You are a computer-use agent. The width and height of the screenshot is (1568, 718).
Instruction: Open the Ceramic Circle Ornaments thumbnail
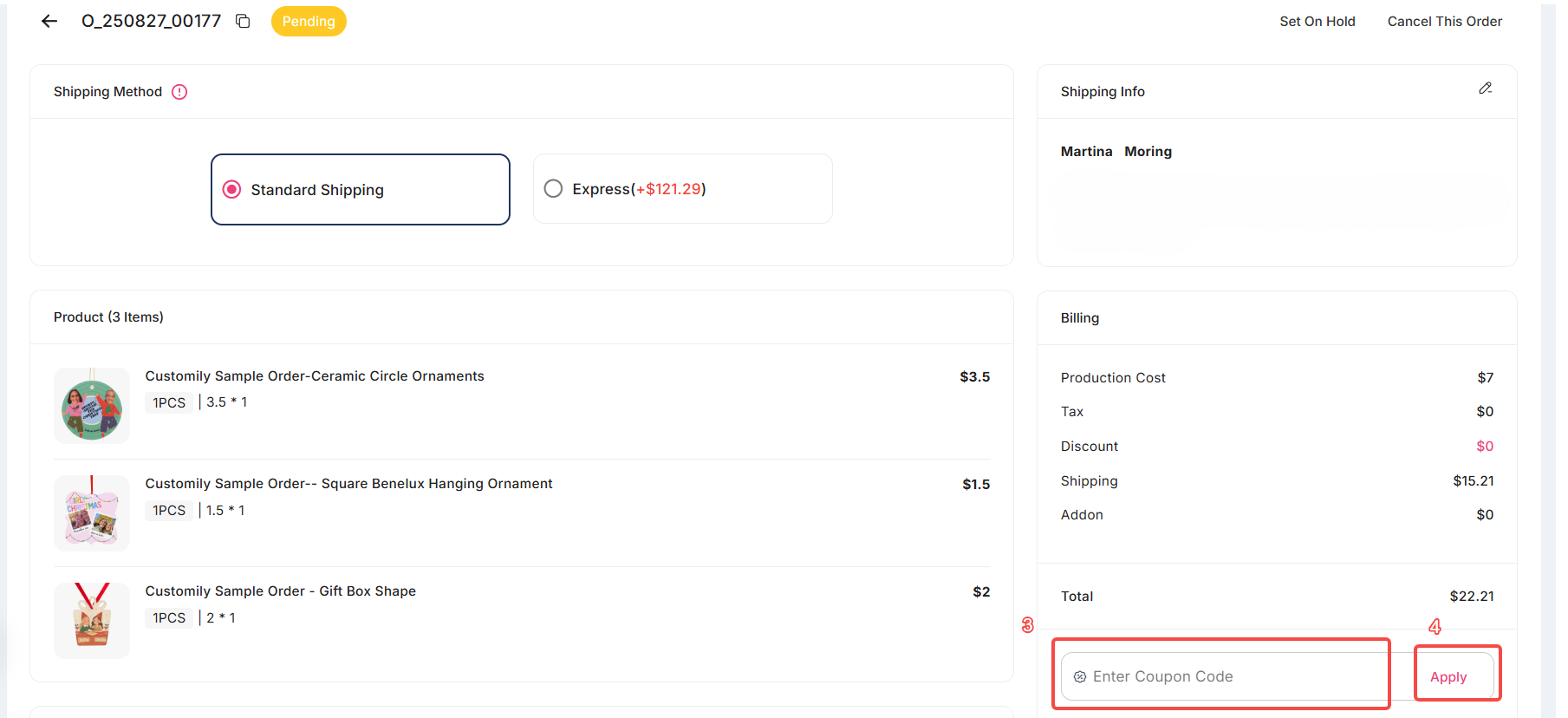(92, 406)
